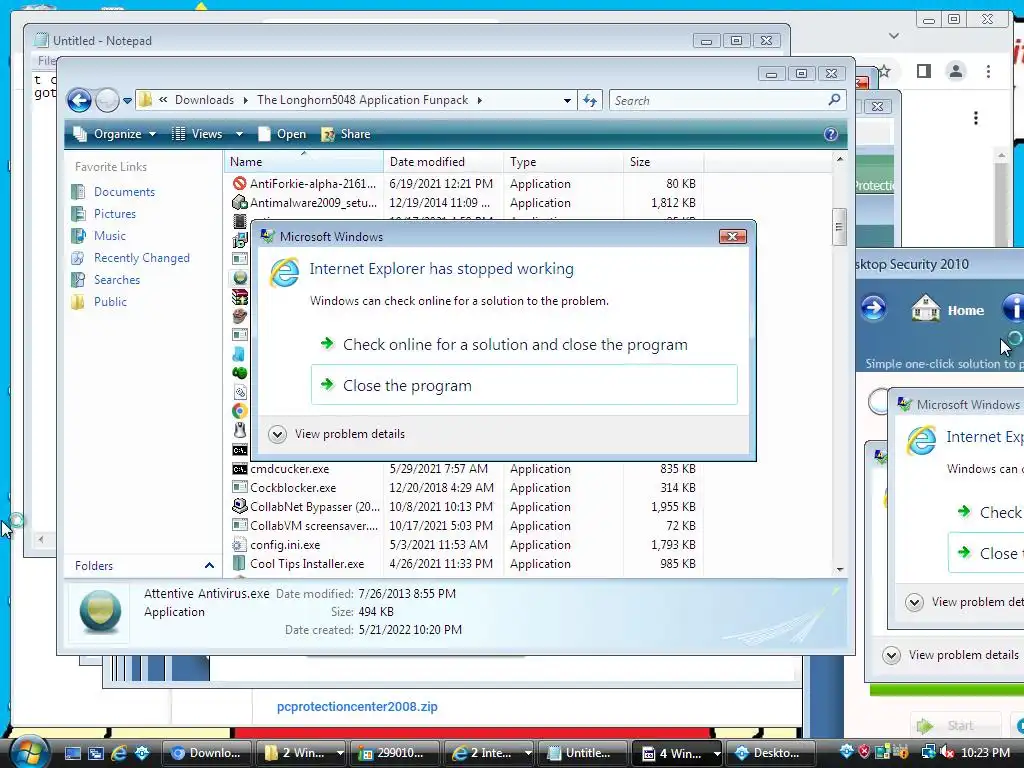
Task: Click the blue arrow button in Desktop Security
Action: 873,308
